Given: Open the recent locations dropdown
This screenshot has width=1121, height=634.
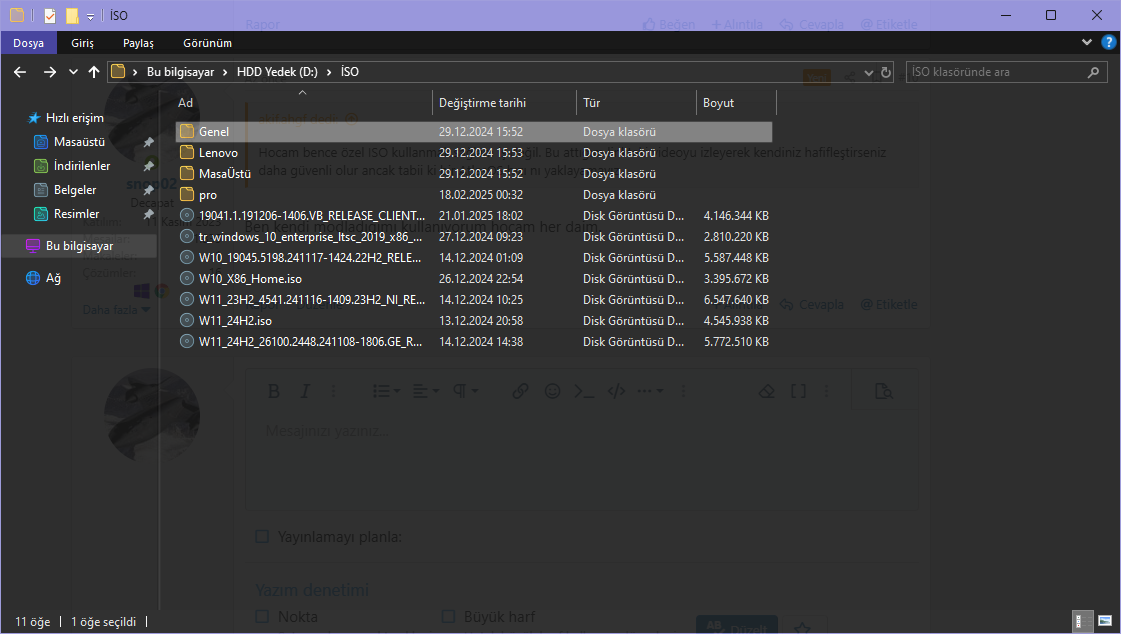Looking at the screenshot, I should tap(73, 72).
